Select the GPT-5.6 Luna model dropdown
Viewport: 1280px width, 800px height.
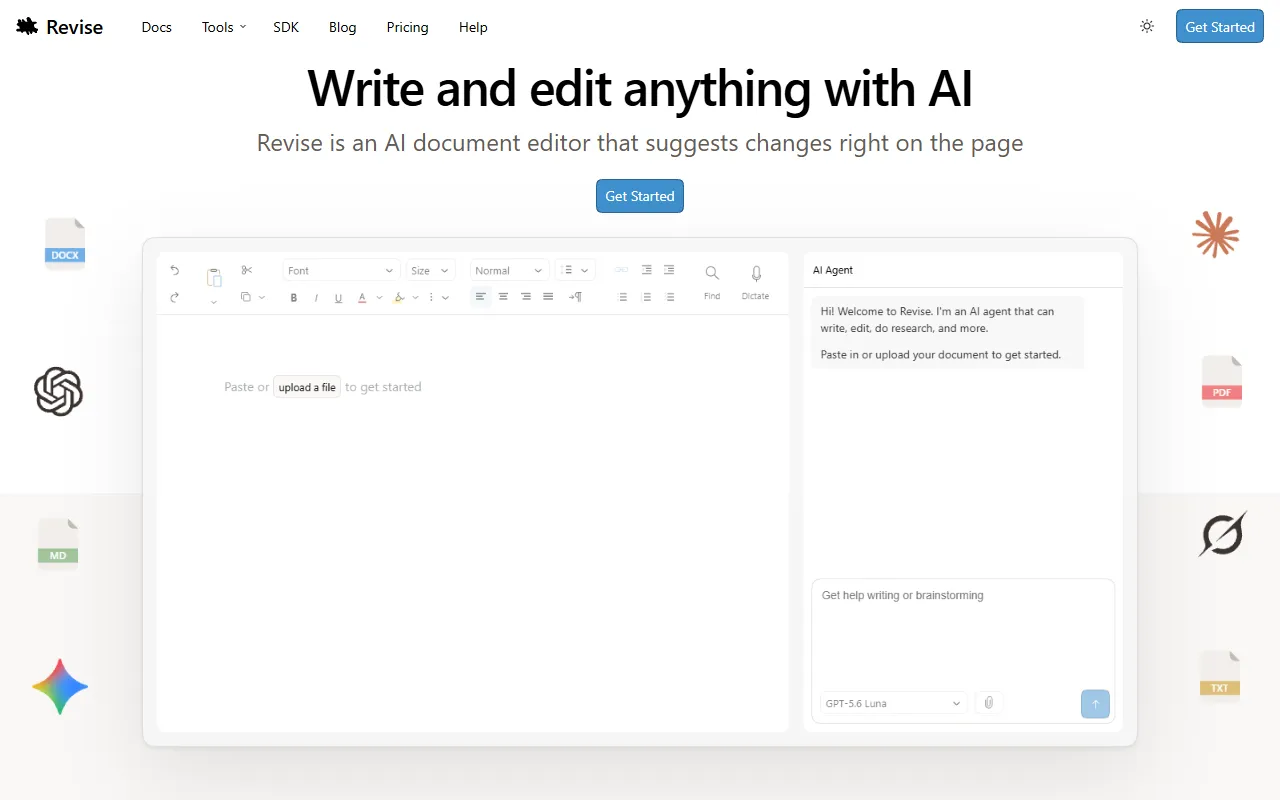click(x=893, y=703)
